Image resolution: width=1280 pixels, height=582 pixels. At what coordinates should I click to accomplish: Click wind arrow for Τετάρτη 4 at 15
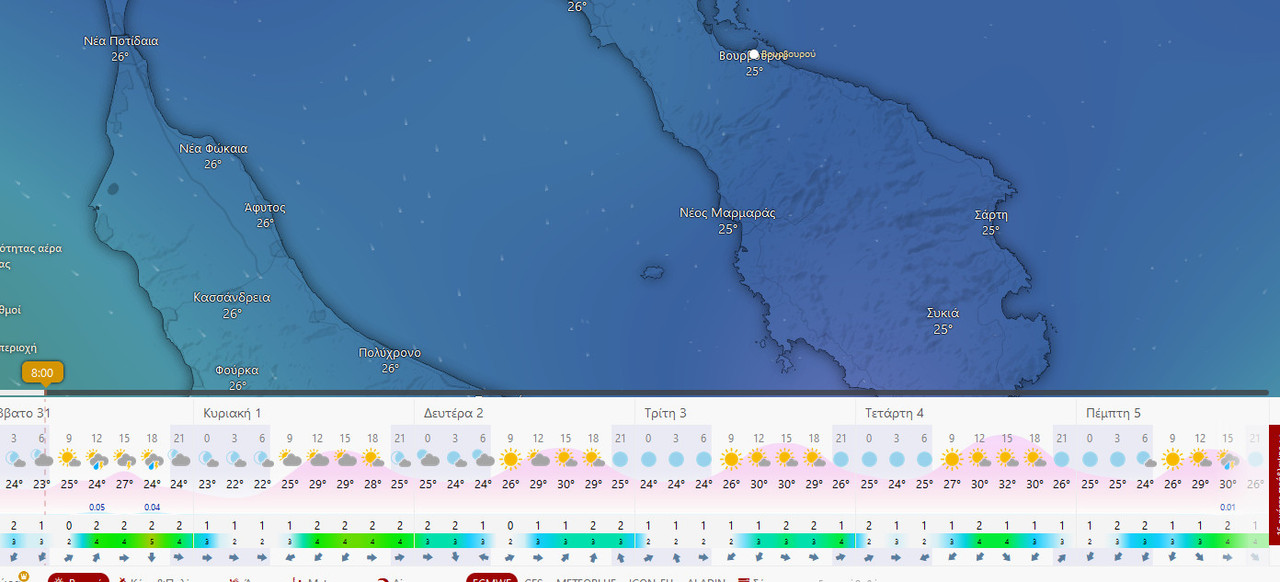[x=1007, y=557]
